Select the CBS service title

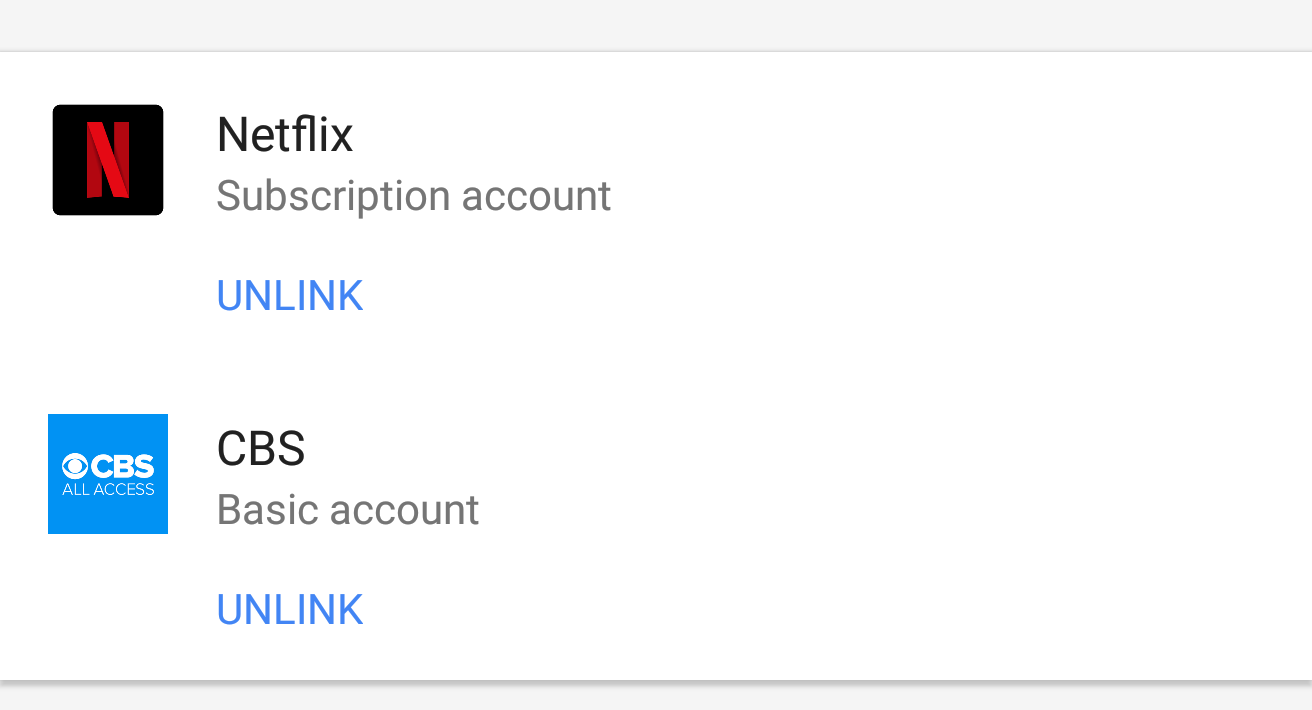pos(261,449)
